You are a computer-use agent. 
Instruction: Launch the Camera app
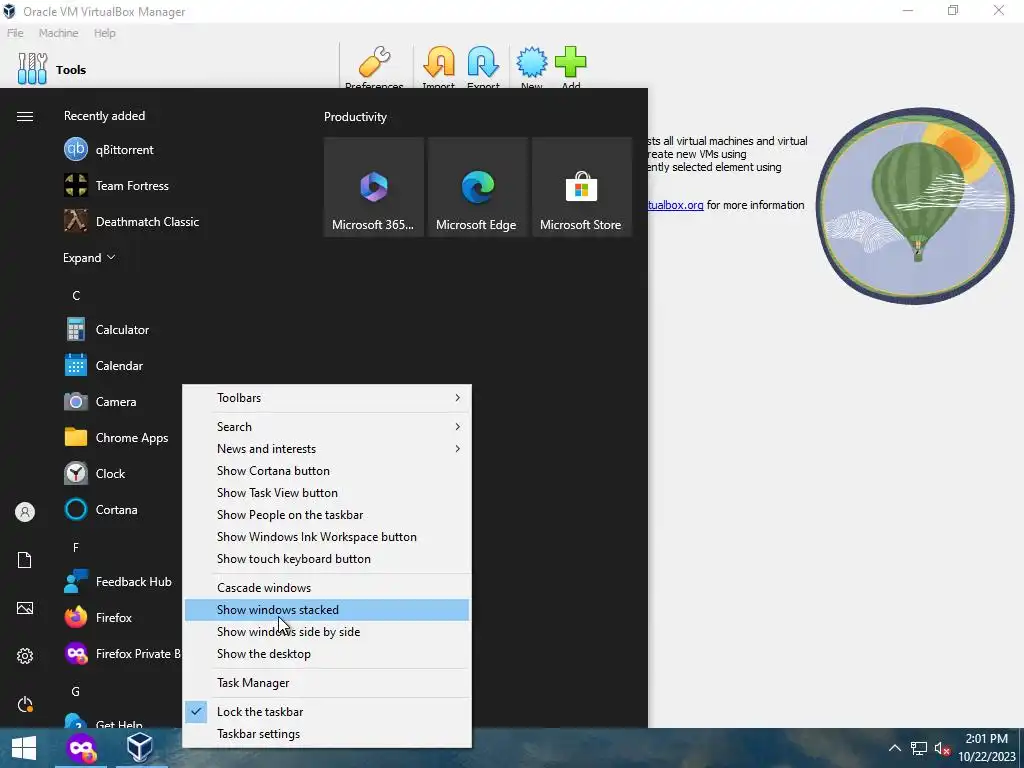click(x=121, y=402)
